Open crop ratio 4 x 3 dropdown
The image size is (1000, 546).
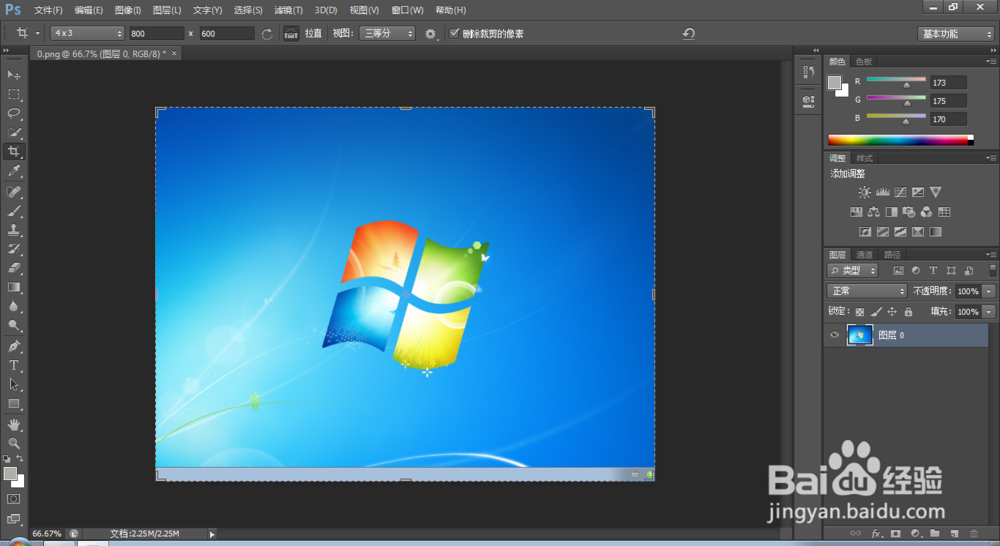click(x=87, y=33)
